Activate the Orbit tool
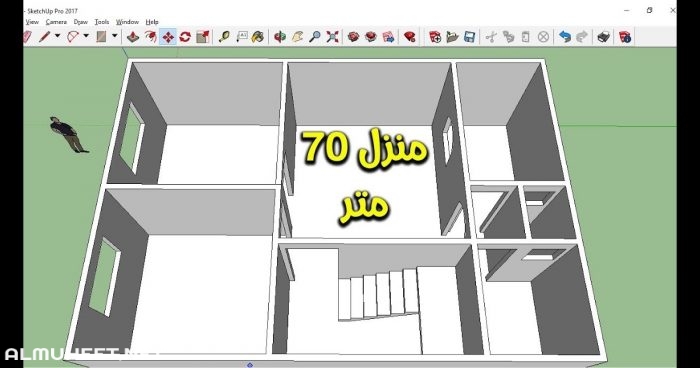 point(280,37)
